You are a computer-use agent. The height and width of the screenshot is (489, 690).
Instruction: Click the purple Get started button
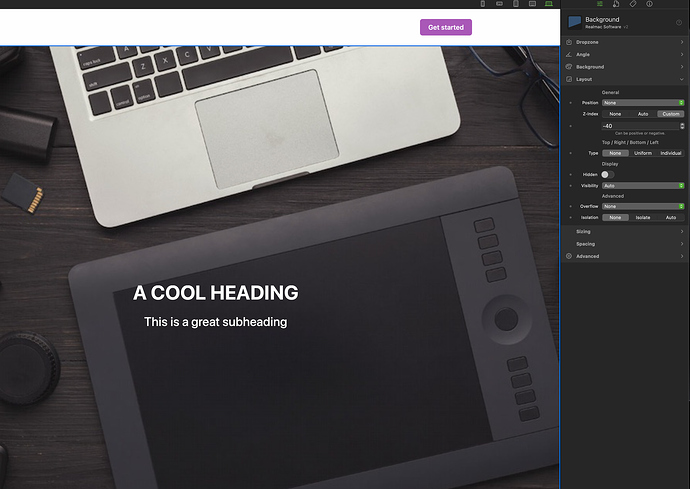point(446,27)
